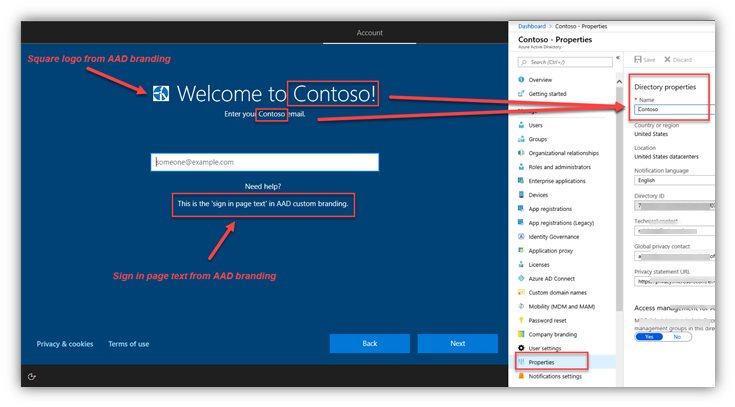
Task: Click the Privacy statement URL field
Action: 675,281
